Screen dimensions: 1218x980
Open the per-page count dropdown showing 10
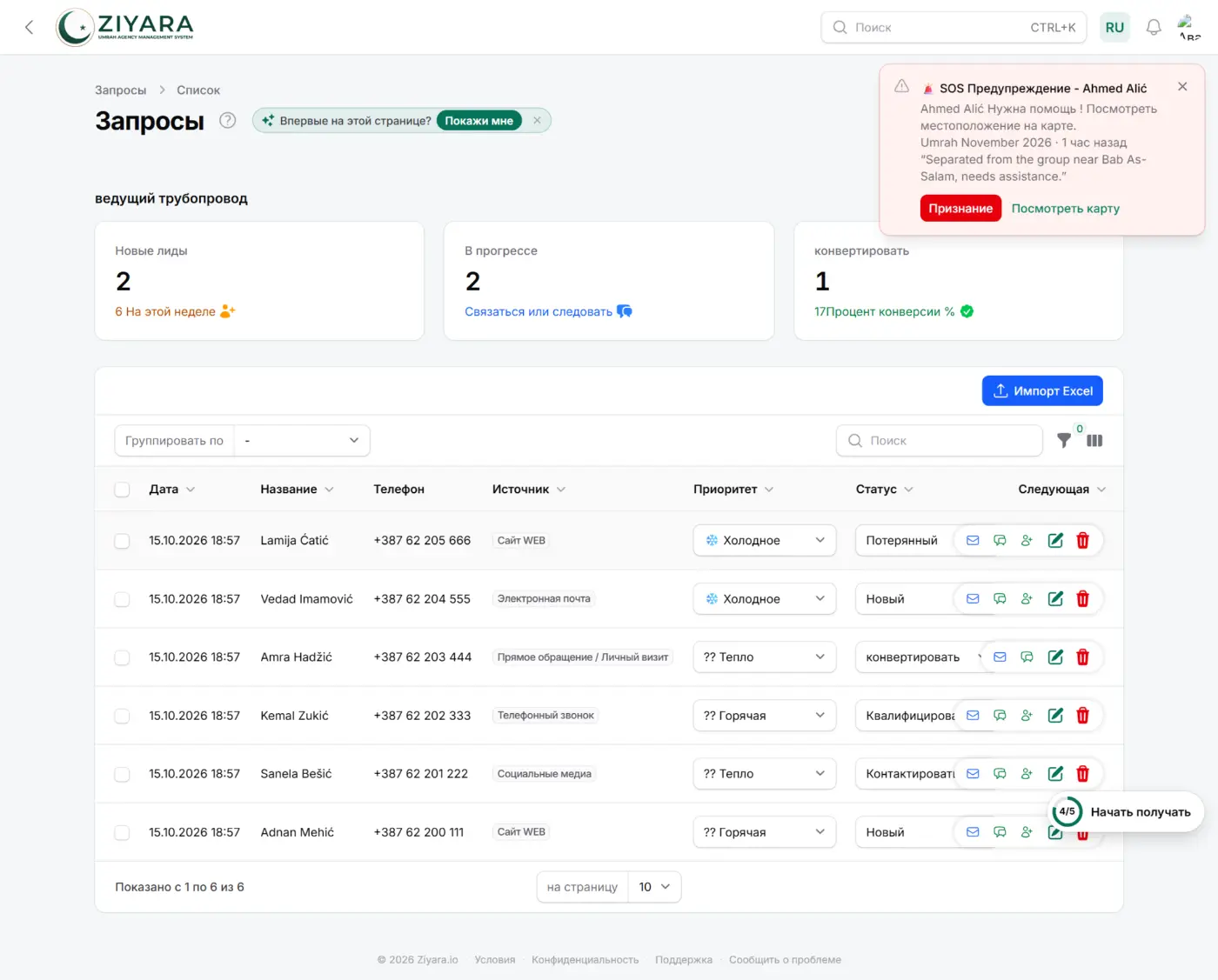tap(654, 887)
